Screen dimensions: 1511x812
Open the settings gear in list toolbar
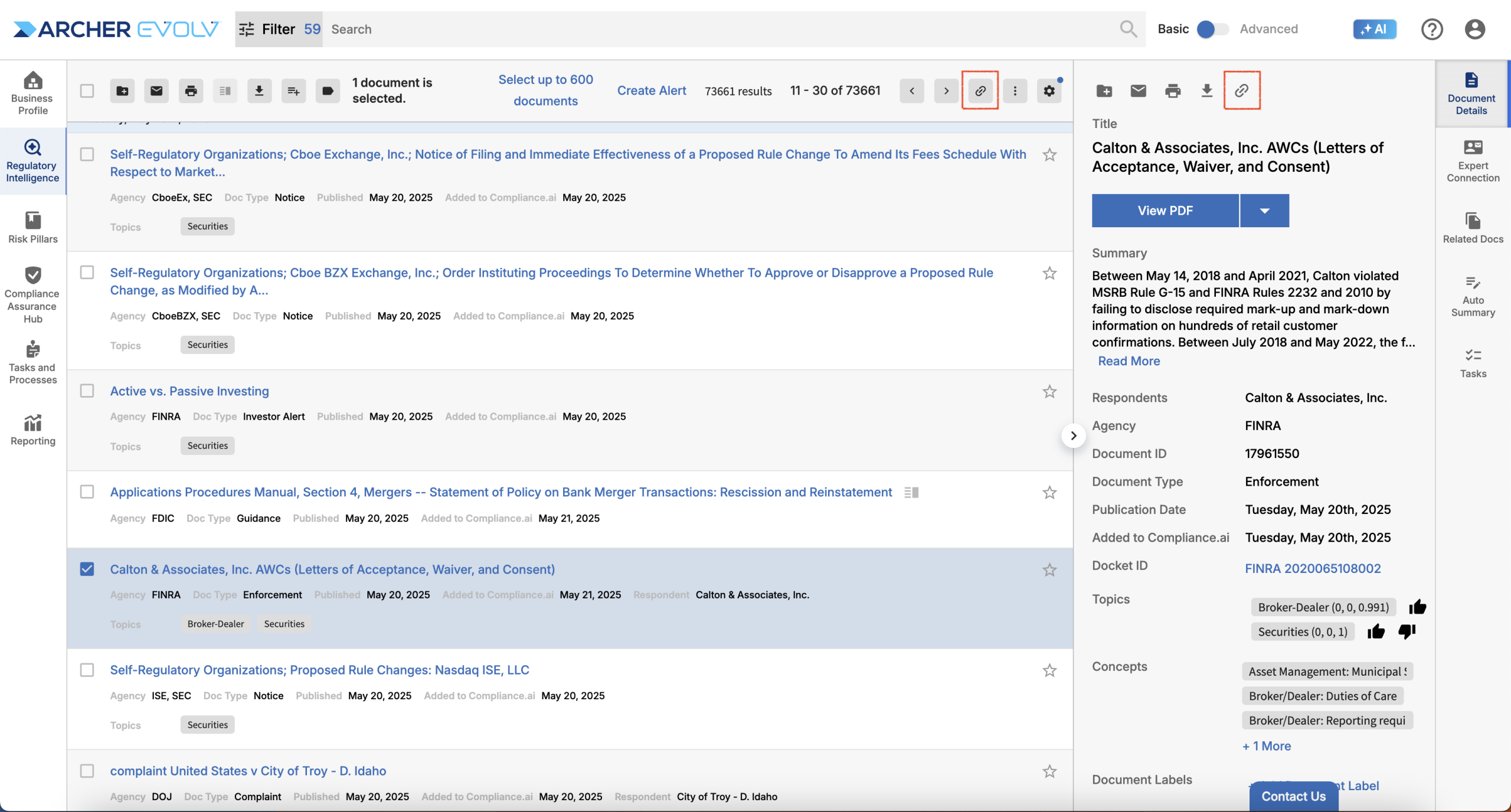point(1049,91)
